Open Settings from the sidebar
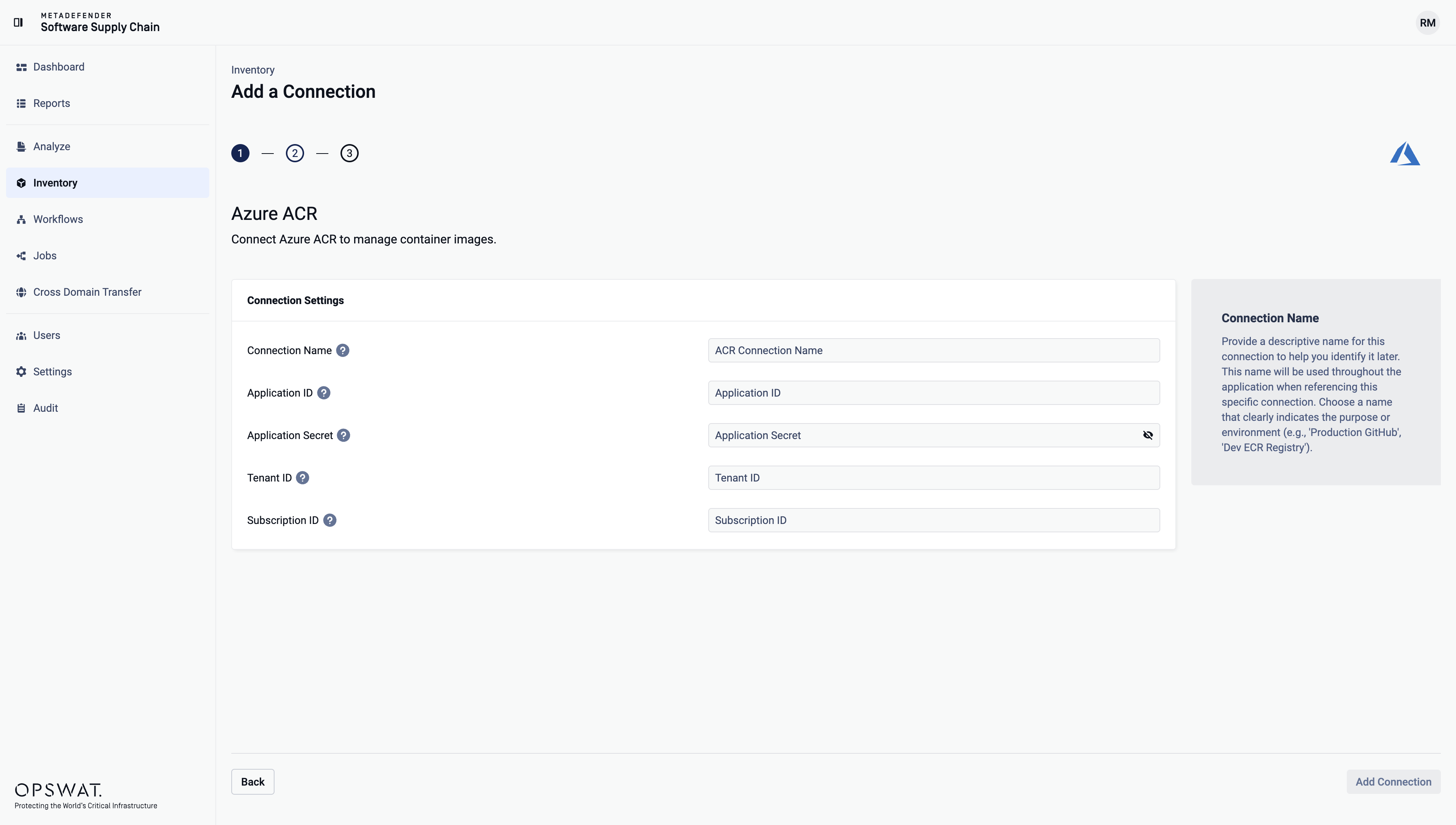Screen dimensions: 1456x825 click(x=108, y=372)
